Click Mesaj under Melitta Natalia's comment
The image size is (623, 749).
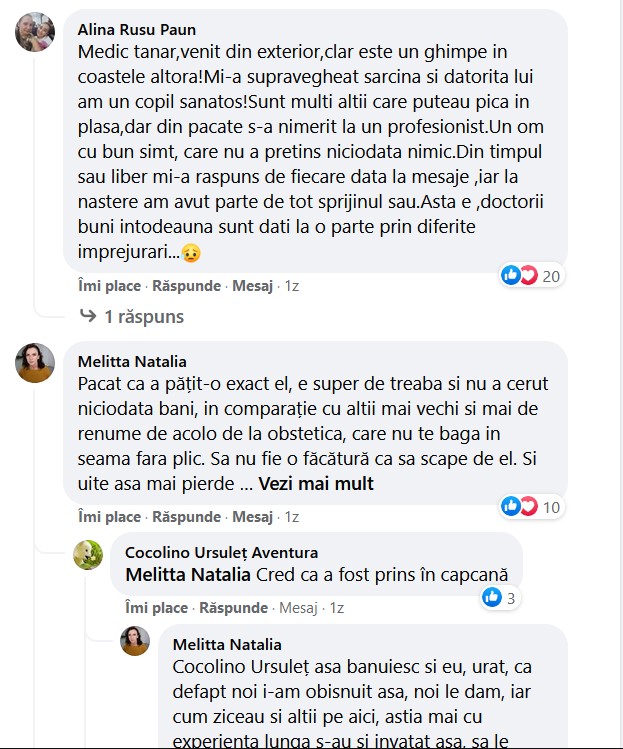pos(253,517)
